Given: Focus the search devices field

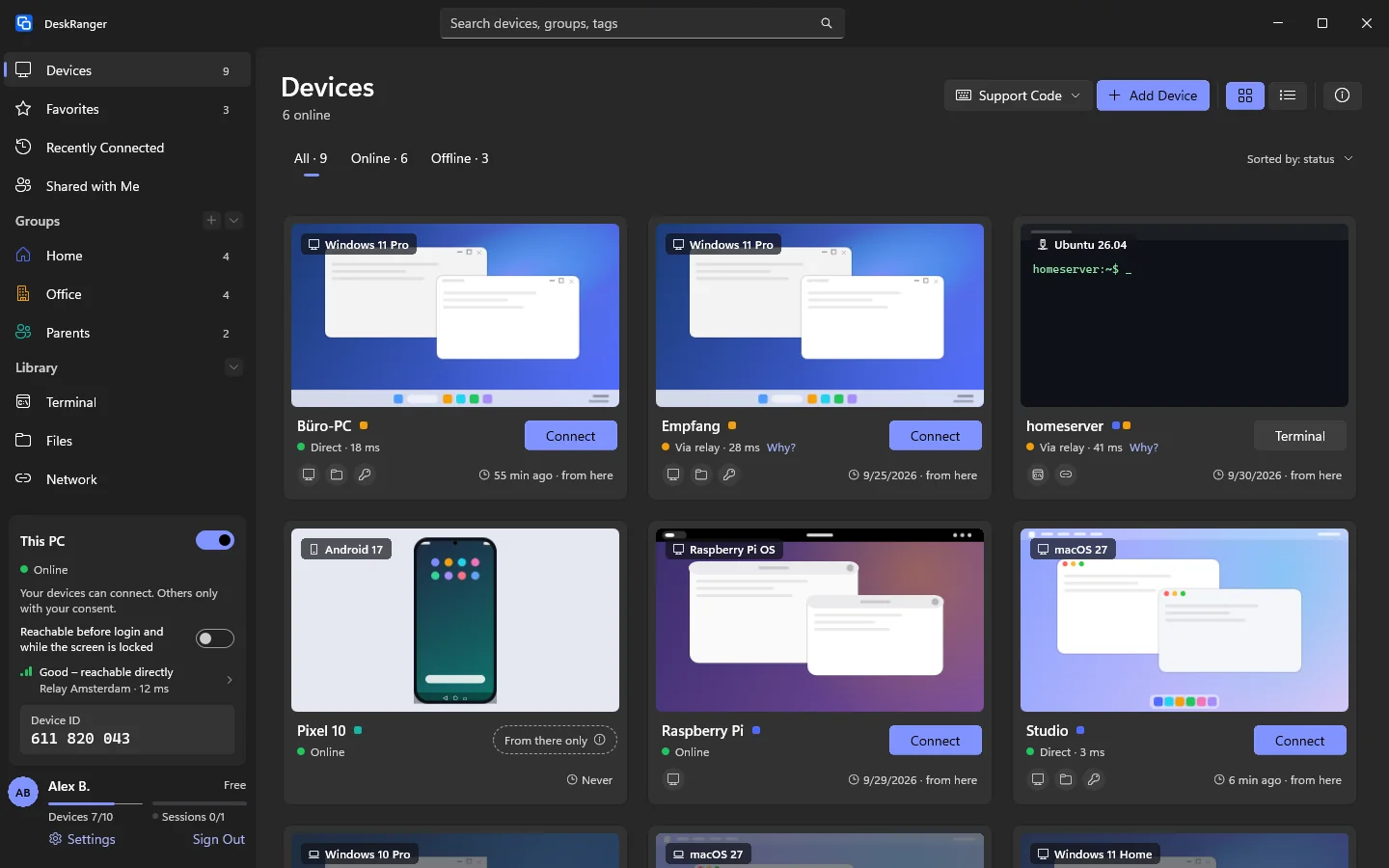Looking at the screenshot, I should pyautogui.click(x=642, y=23).
